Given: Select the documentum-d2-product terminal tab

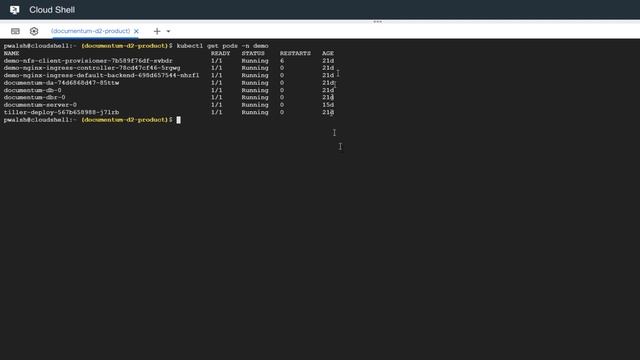Looking at the screenshot, I should (x=91, y=31).
